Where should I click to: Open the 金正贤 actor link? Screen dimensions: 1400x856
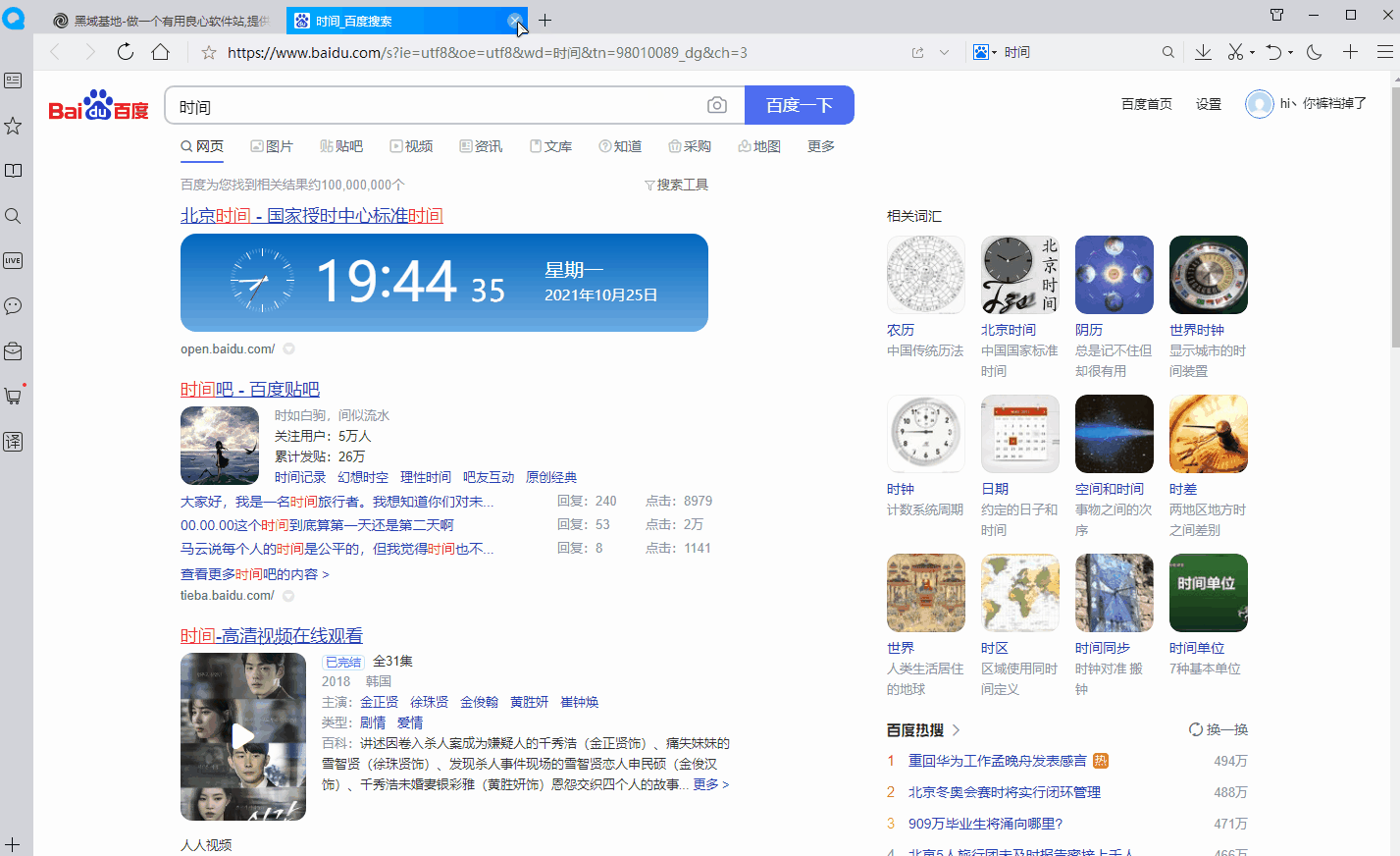[380, 702]
